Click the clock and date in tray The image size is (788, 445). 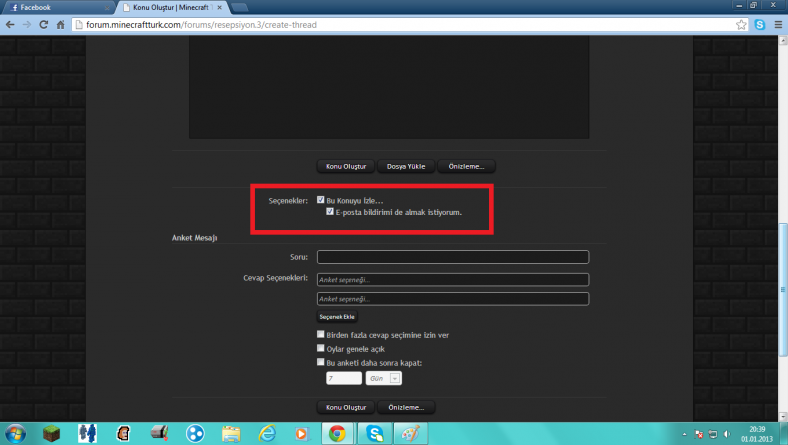point(757,434)
